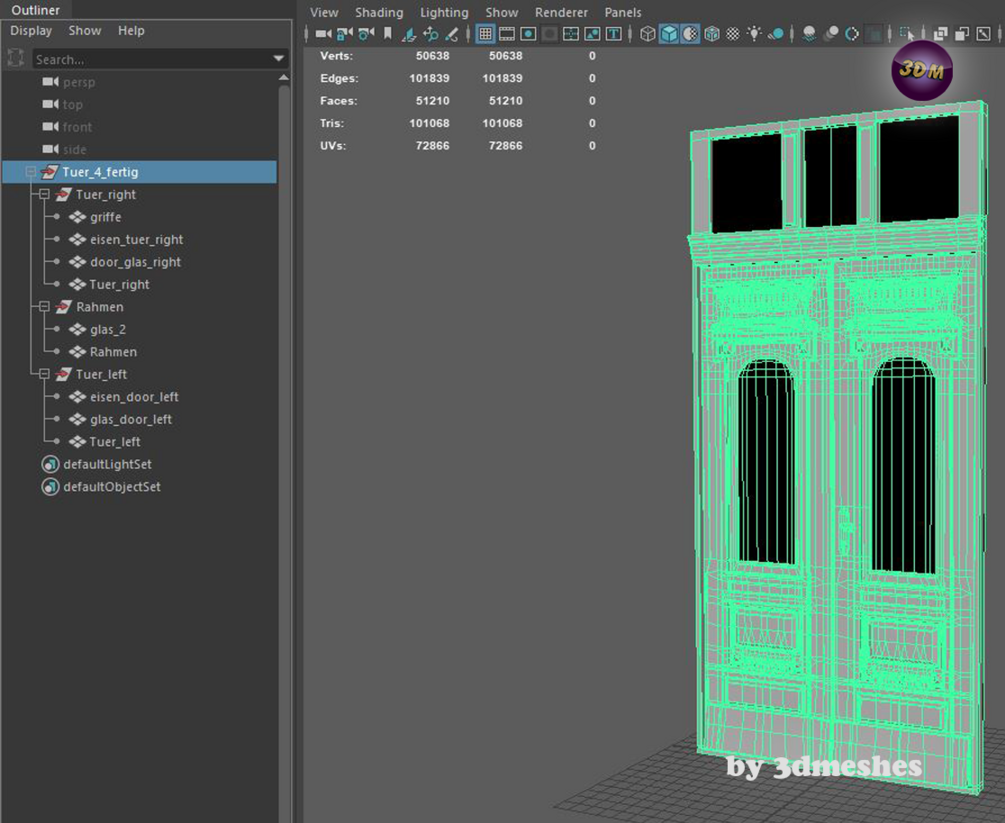Toggle the viewport Grid display icon
The height and width of the screenshot is (823, 1005).
click(485, 34)
